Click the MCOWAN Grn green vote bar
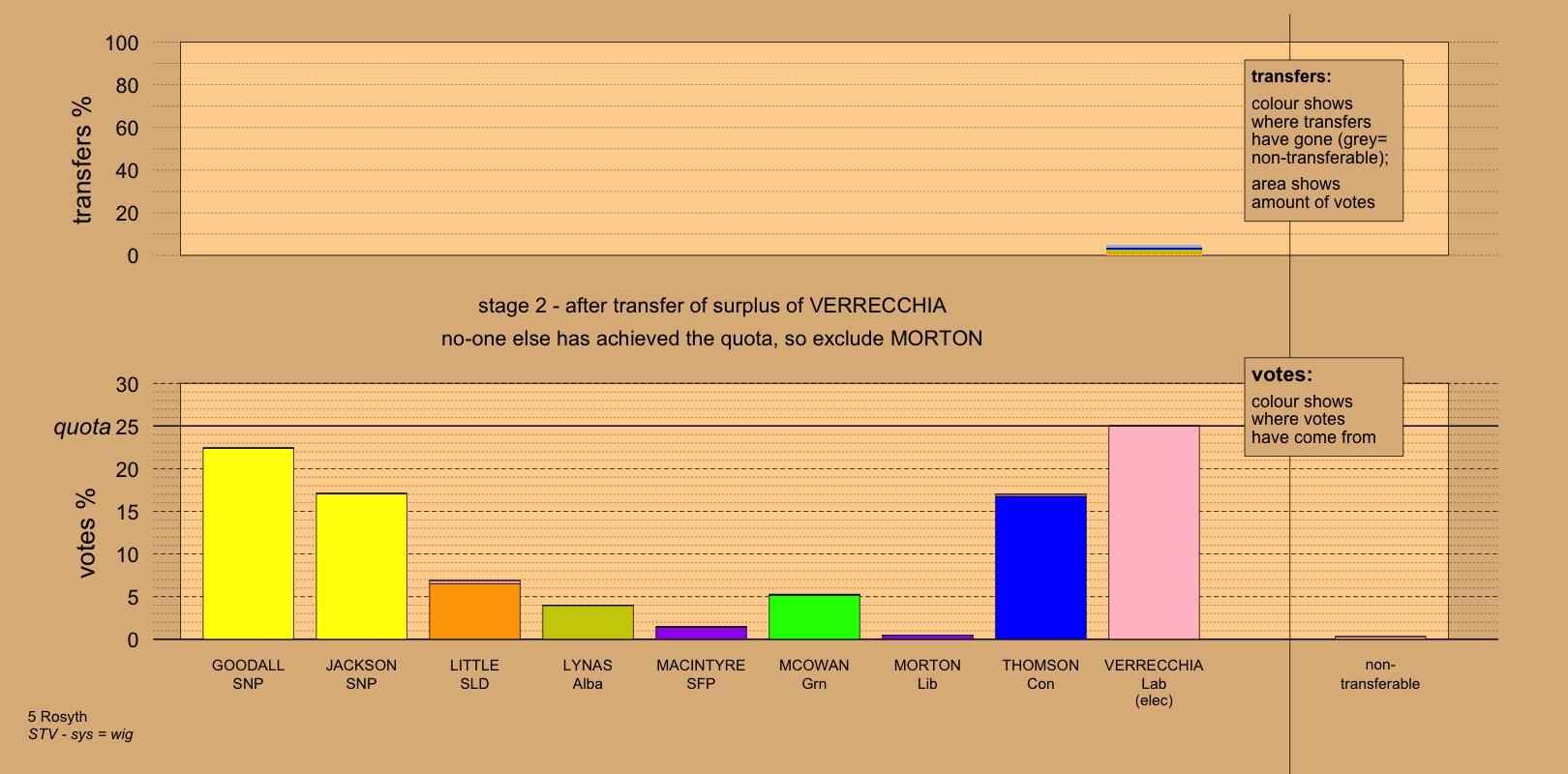This screenshot has width=1568, height=774. [x=814, y=617]
